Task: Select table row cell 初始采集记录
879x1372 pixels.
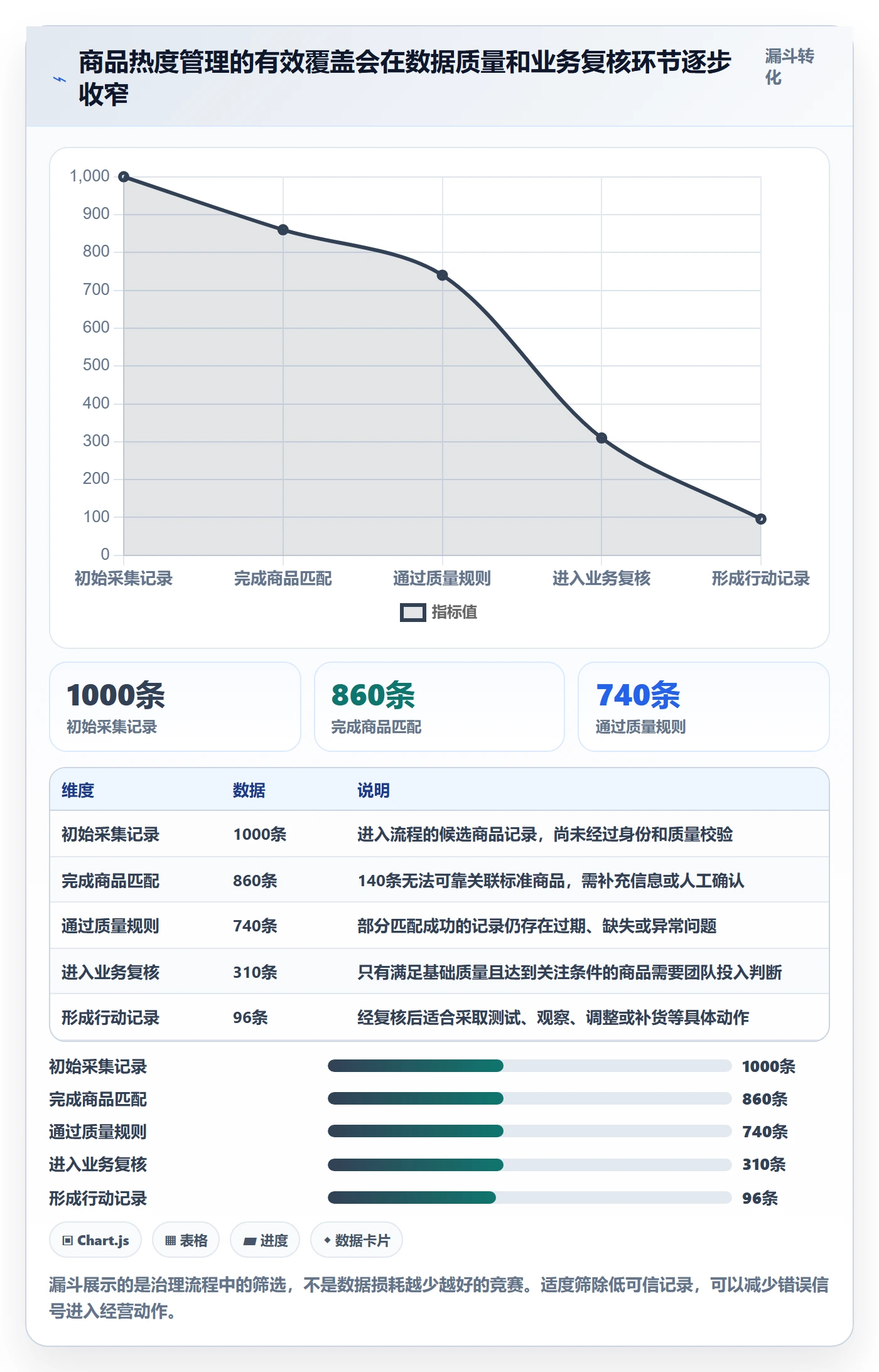Action: 111,835
